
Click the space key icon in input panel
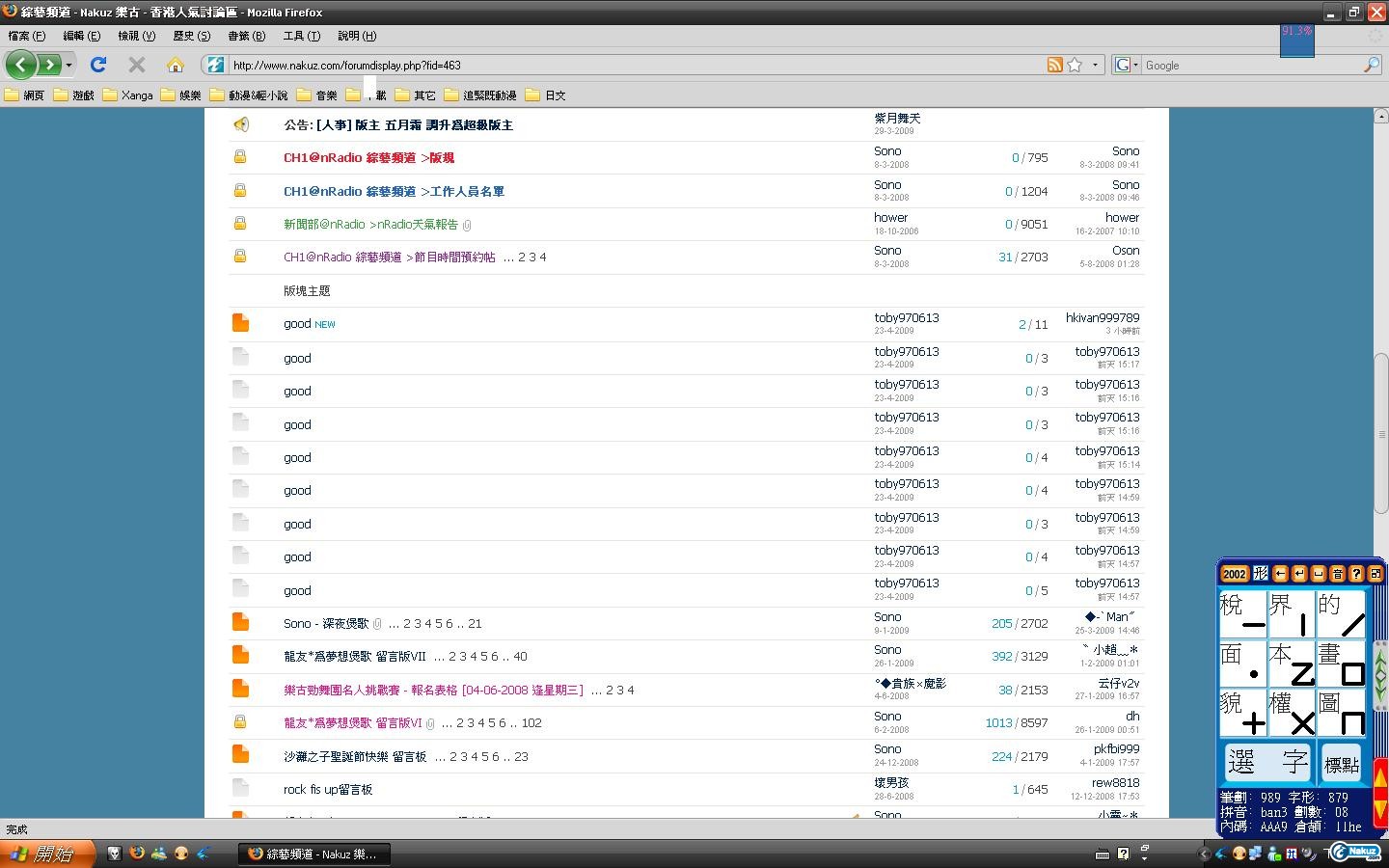point(1319,574)
